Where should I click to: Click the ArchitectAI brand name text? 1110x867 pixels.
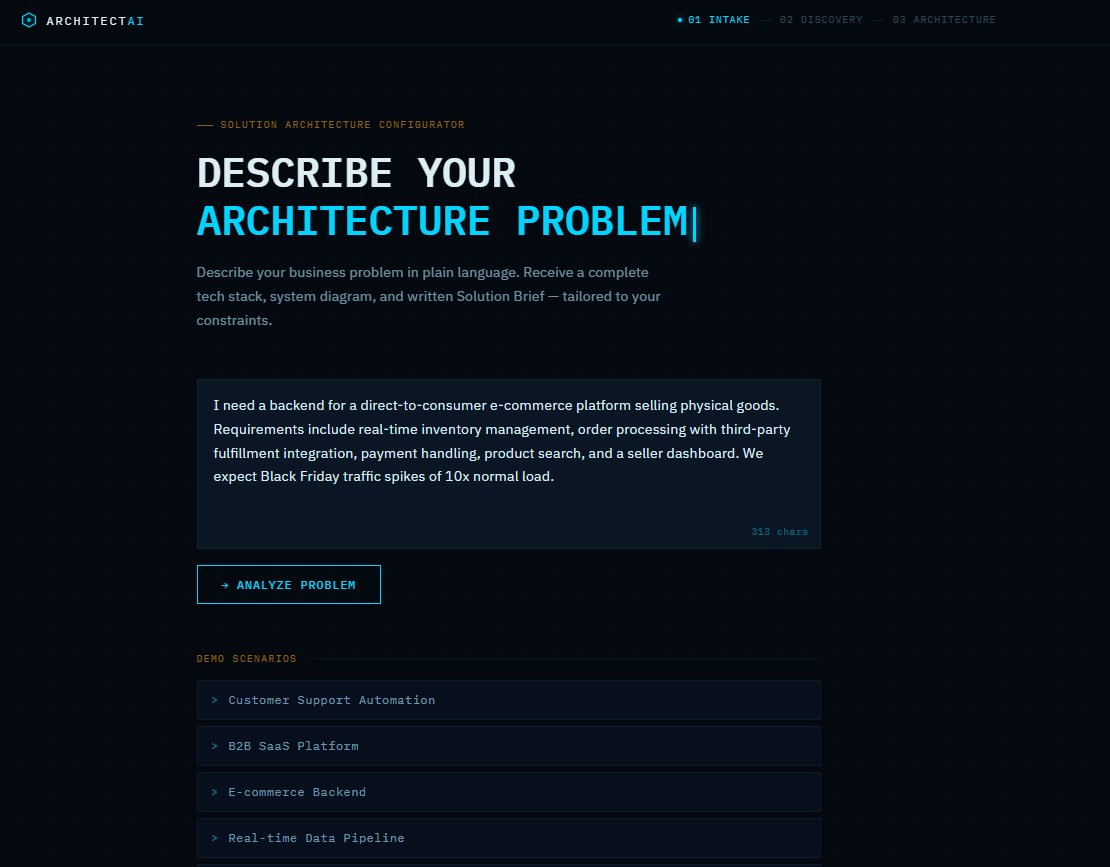[x=95, y=21]
